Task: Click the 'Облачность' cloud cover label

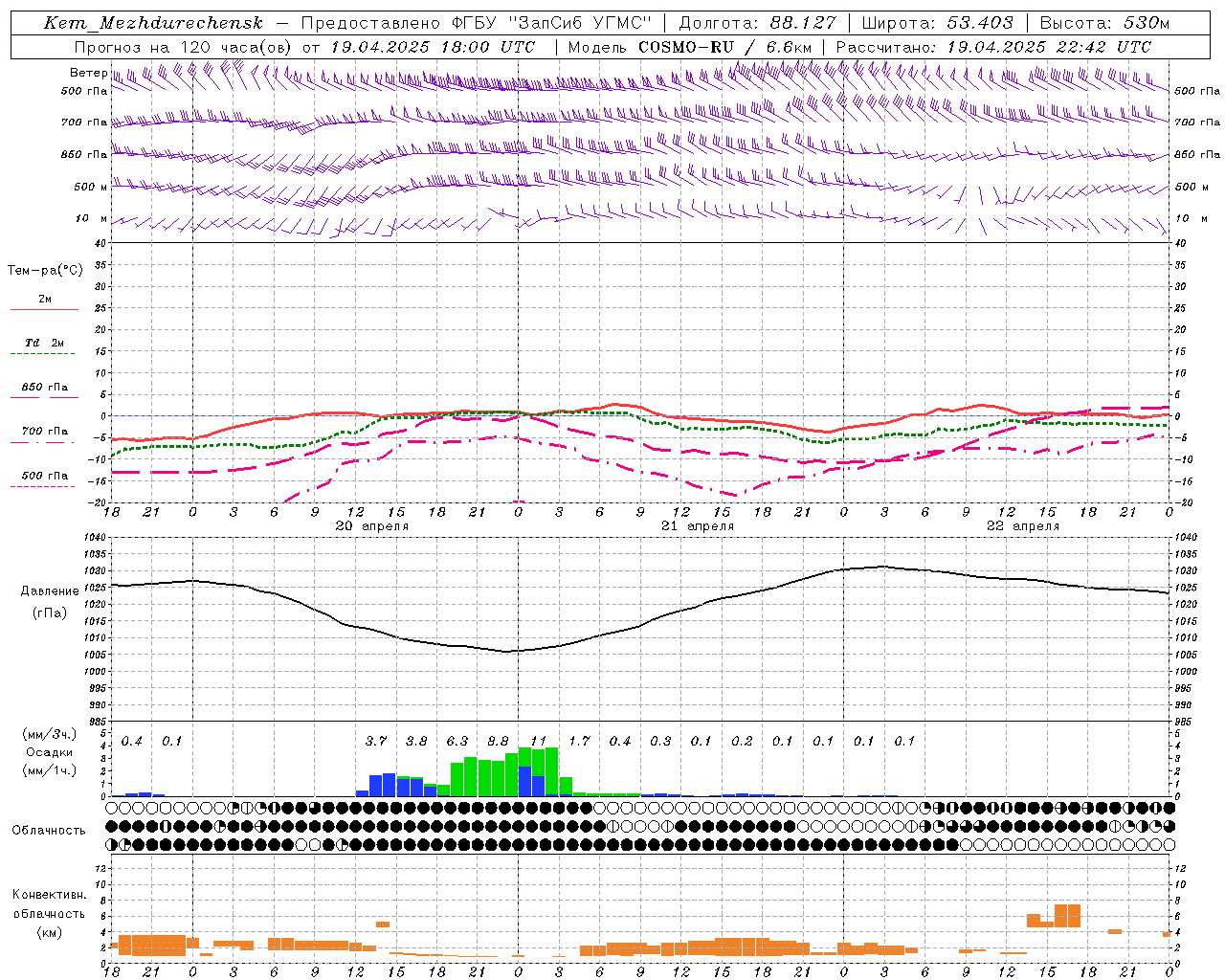Action: [49, 831]
